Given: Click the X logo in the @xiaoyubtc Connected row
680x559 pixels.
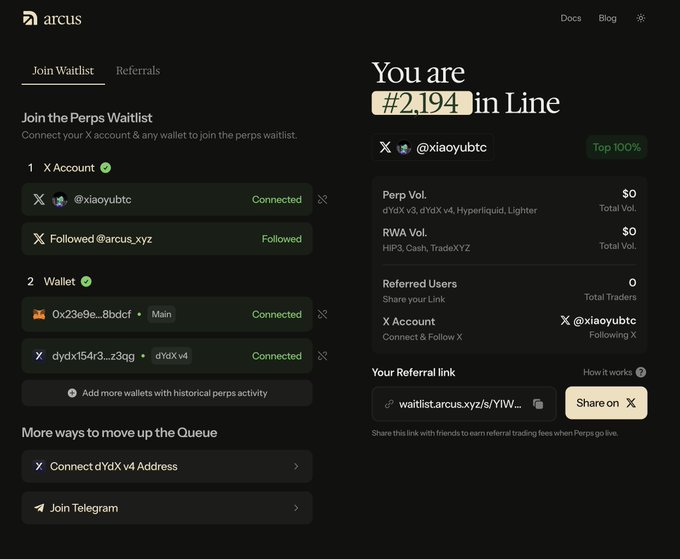Looking at the screenshot, I should (x=39, y=199).
